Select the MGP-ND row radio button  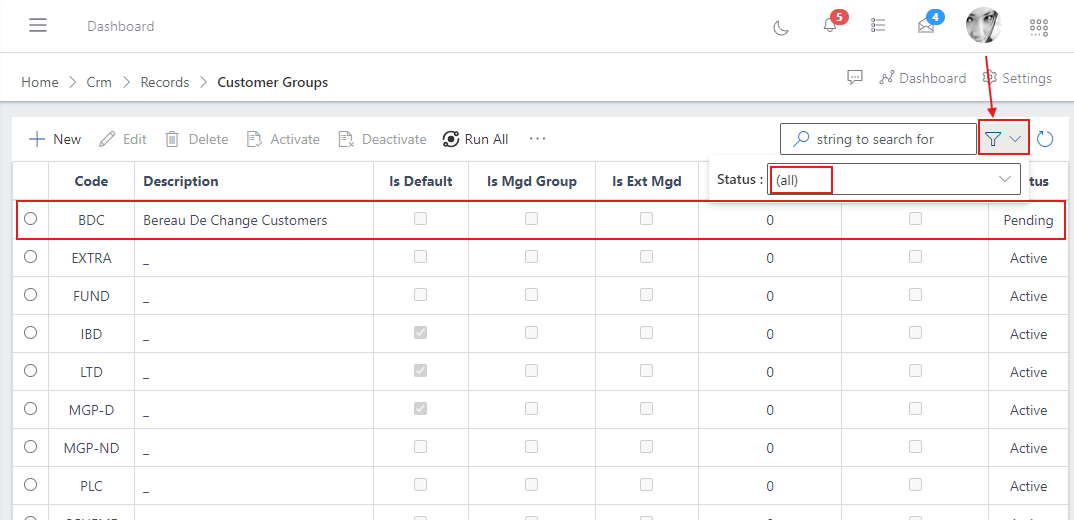[x=30, y=447]
